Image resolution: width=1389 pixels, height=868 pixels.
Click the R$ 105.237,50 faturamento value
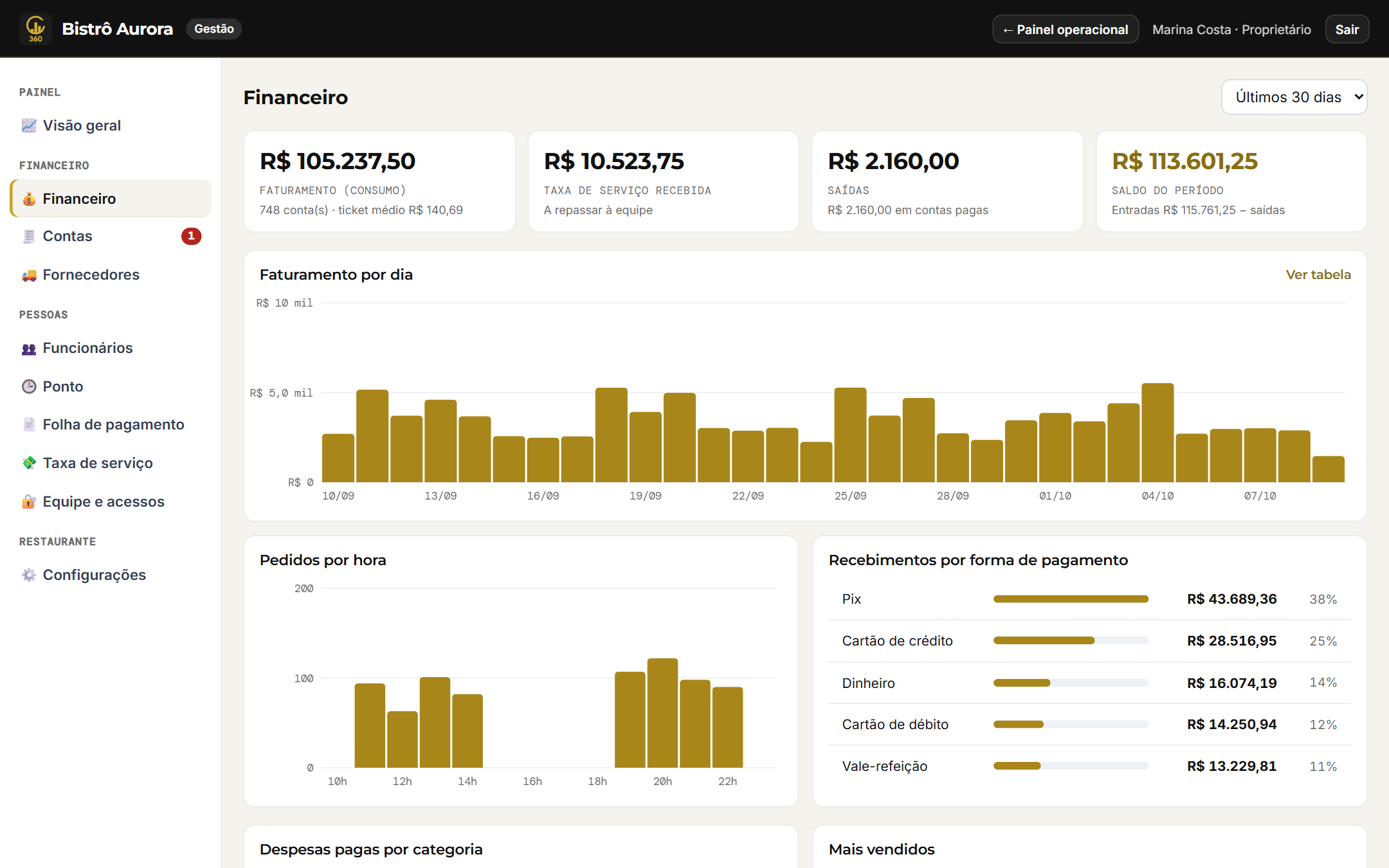click(x=338, y=161)
